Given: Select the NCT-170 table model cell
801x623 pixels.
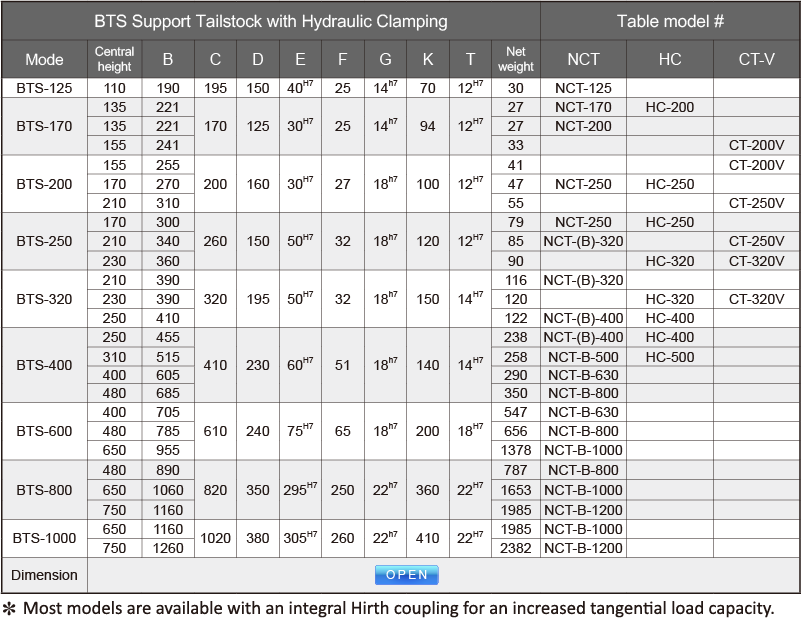Looking at the screenshot, I should 583,107.
